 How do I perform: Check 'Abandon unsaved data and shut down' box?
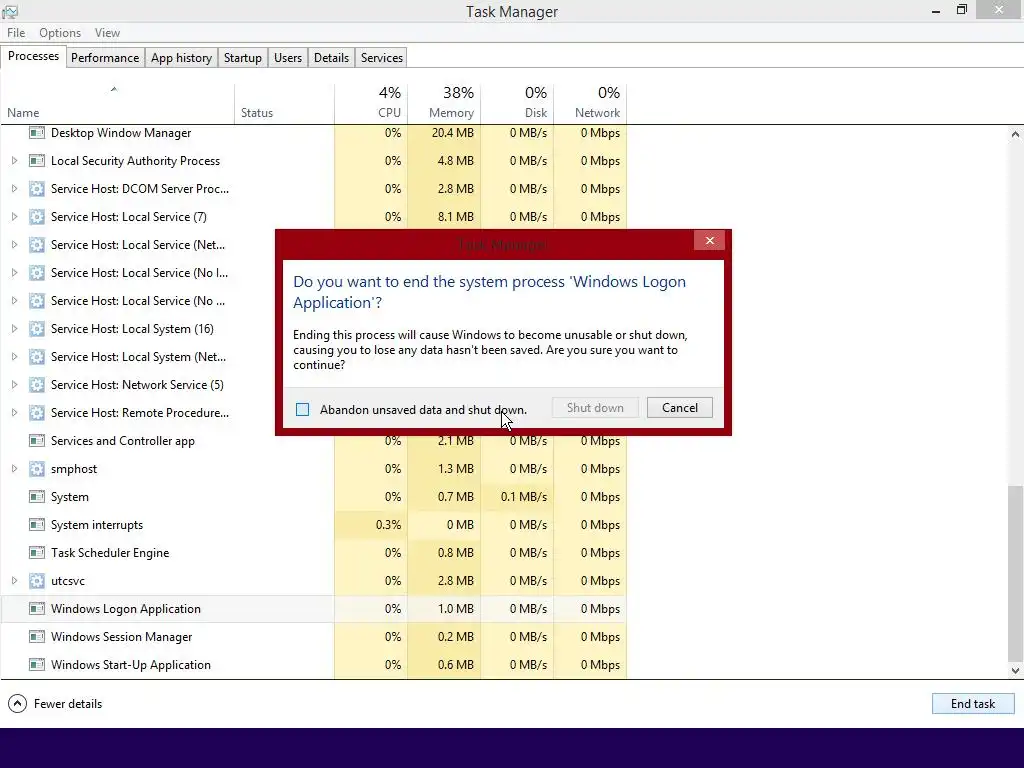[302, 409]
